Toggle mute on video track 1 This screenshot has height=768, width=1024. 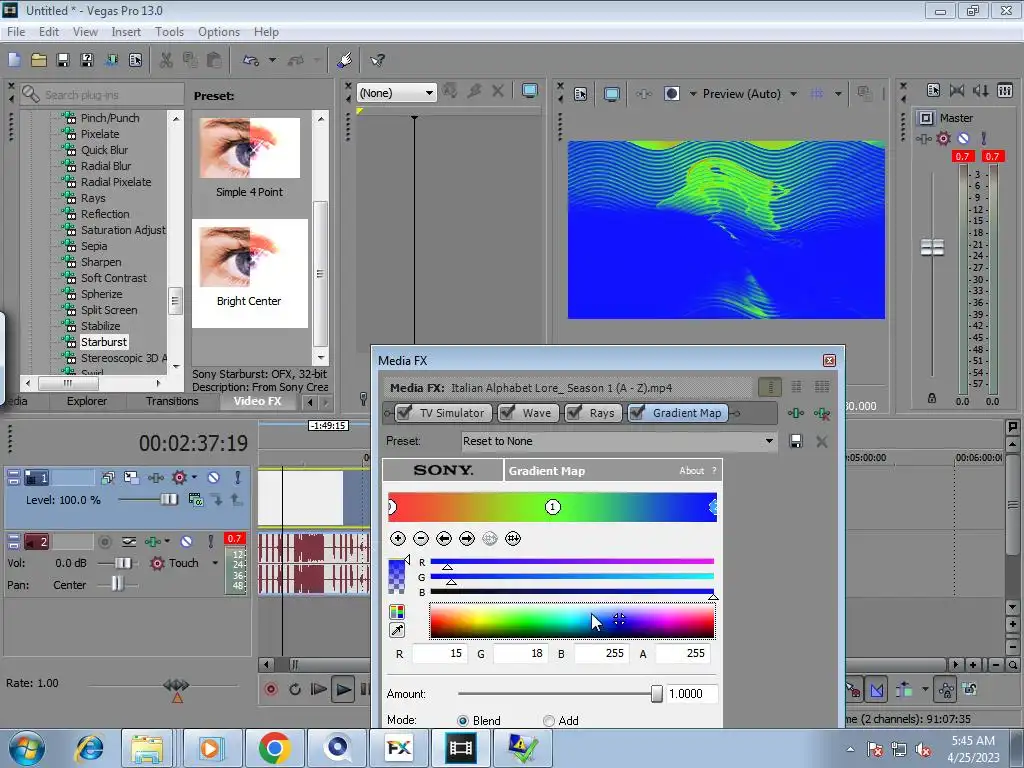click(x=214, y=477)
